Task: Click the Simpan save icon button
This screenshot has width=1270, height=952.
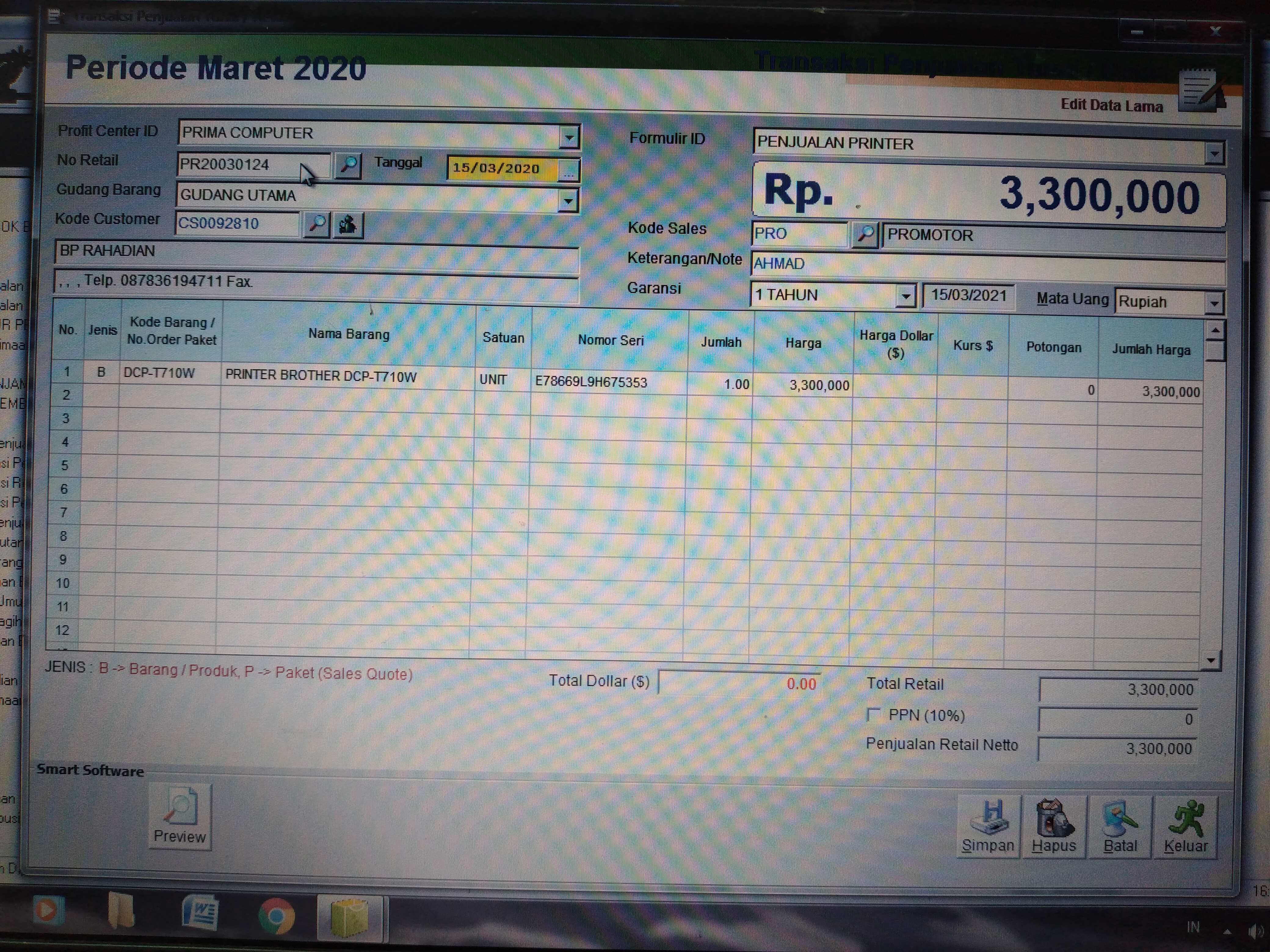Action: pos(988,826)
